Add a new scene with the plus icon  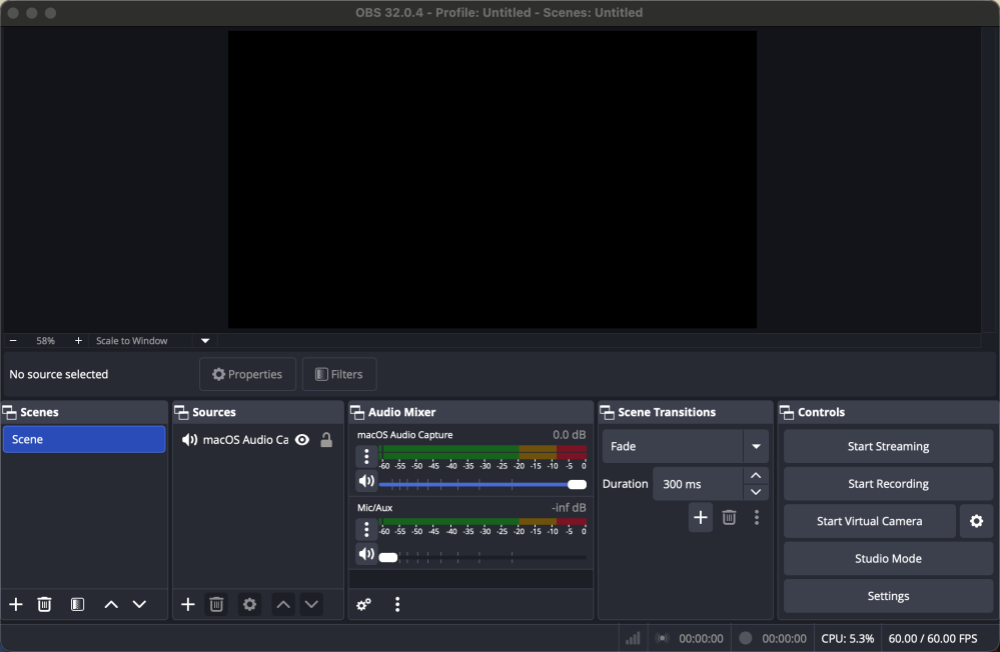[x=15, y=604]
